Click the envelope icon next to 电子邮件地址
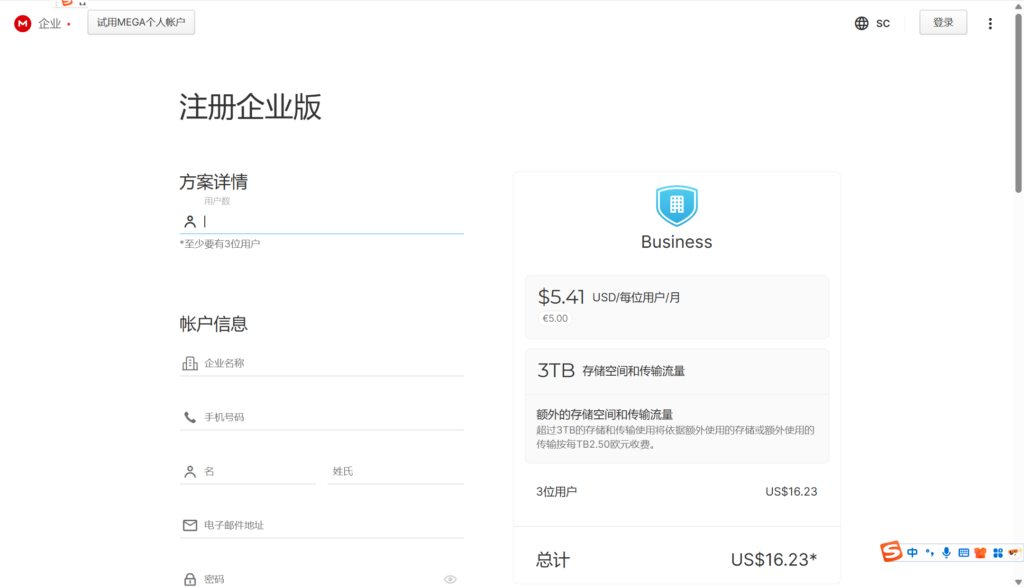The height and width of the screenshot is (587, 1024). (x=189, y=524)
